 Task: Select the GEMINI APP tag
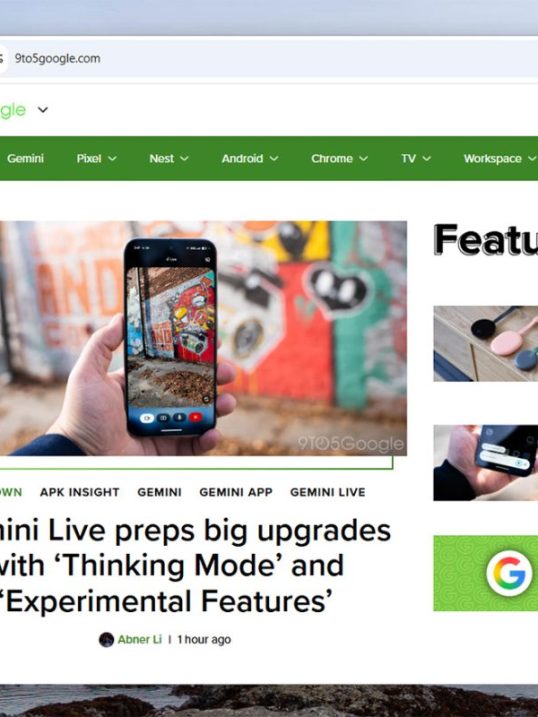[236, 492]
